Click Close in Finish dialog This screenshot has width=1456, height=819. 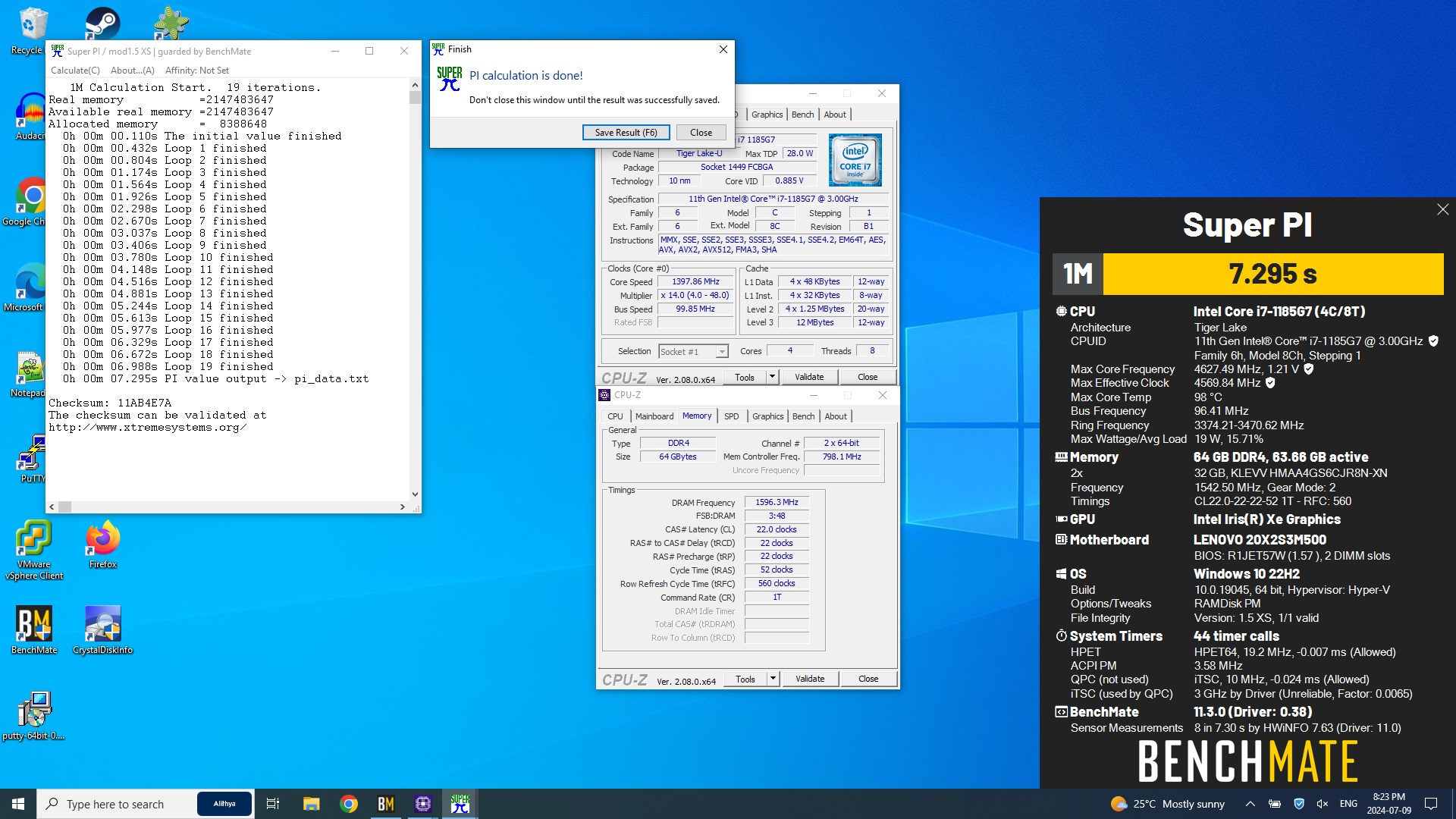[x=701, y=133]
